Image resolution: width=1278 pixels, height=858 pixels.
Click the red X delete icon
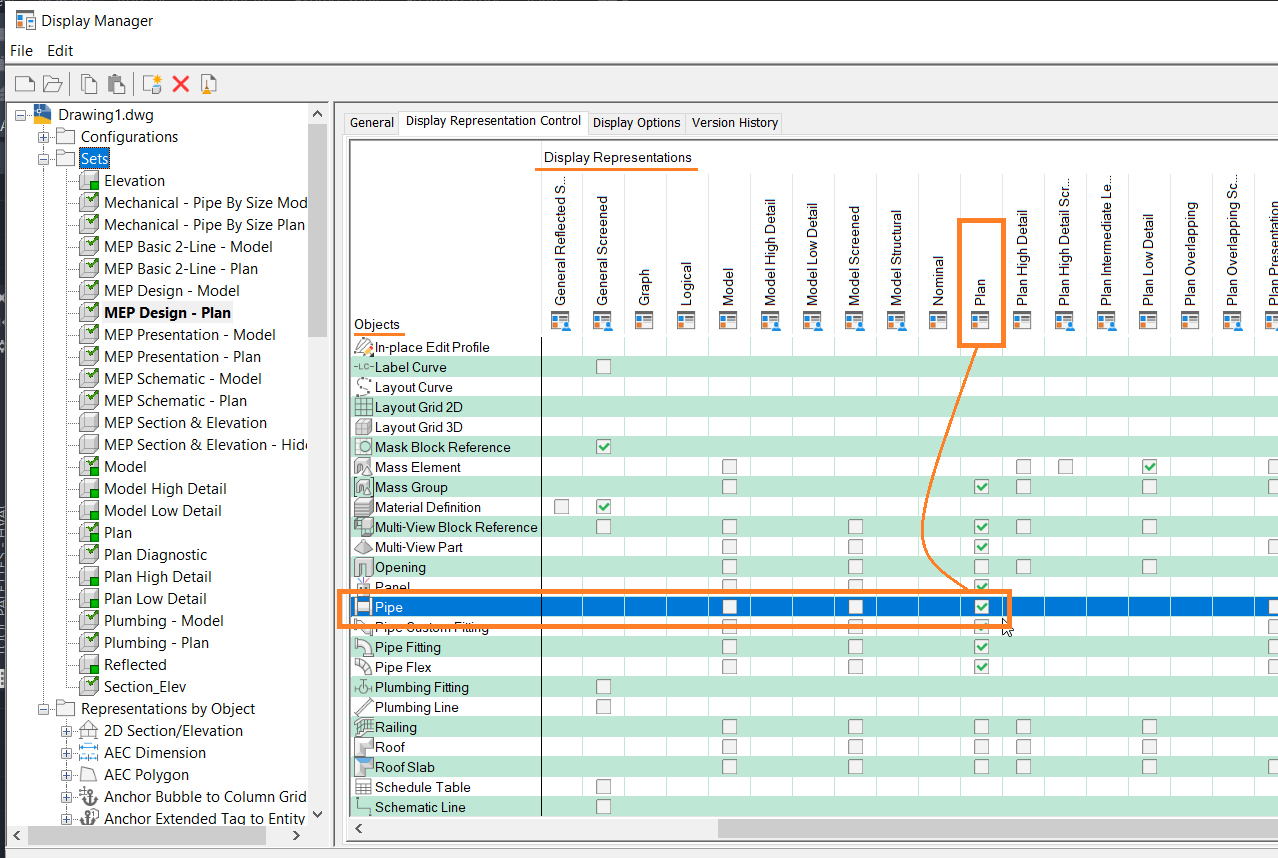pos(181,84)
